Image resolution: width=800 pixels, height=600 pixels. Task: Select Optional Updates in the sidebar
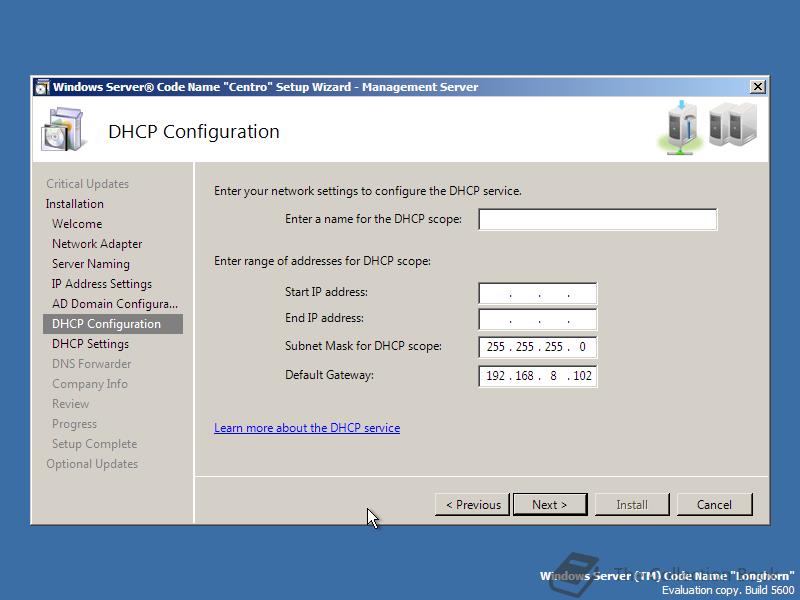point(92,464)
